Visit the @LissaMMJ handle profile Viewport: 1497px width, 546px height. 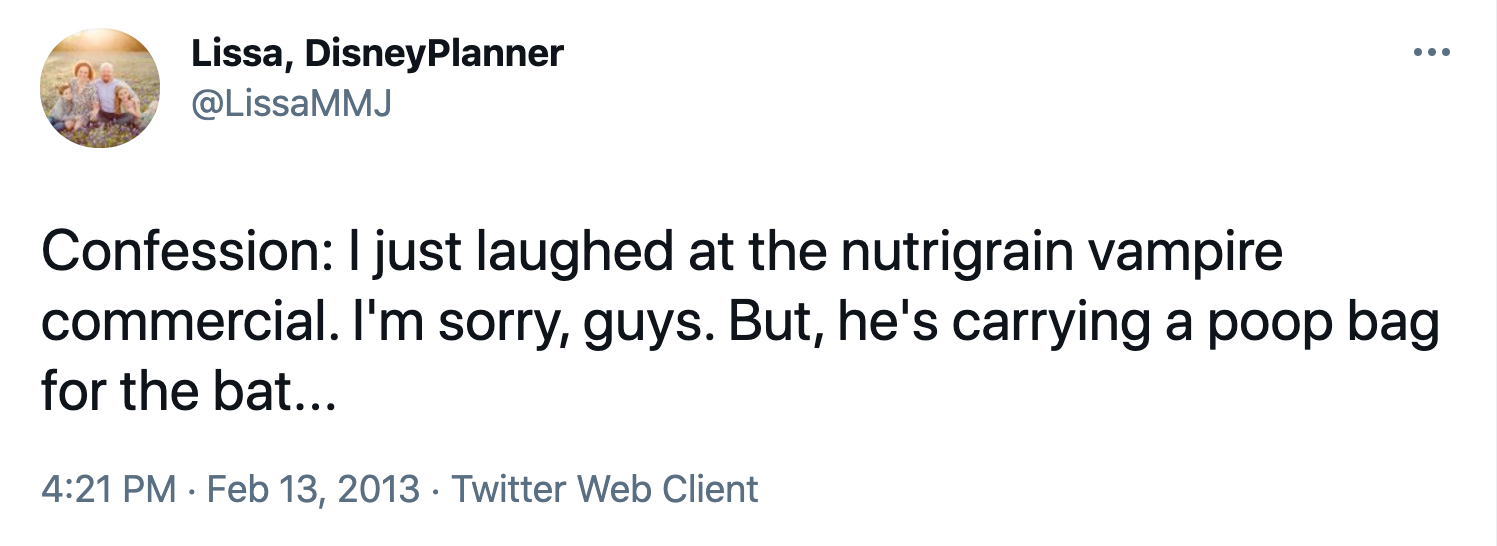click(291, 101)
